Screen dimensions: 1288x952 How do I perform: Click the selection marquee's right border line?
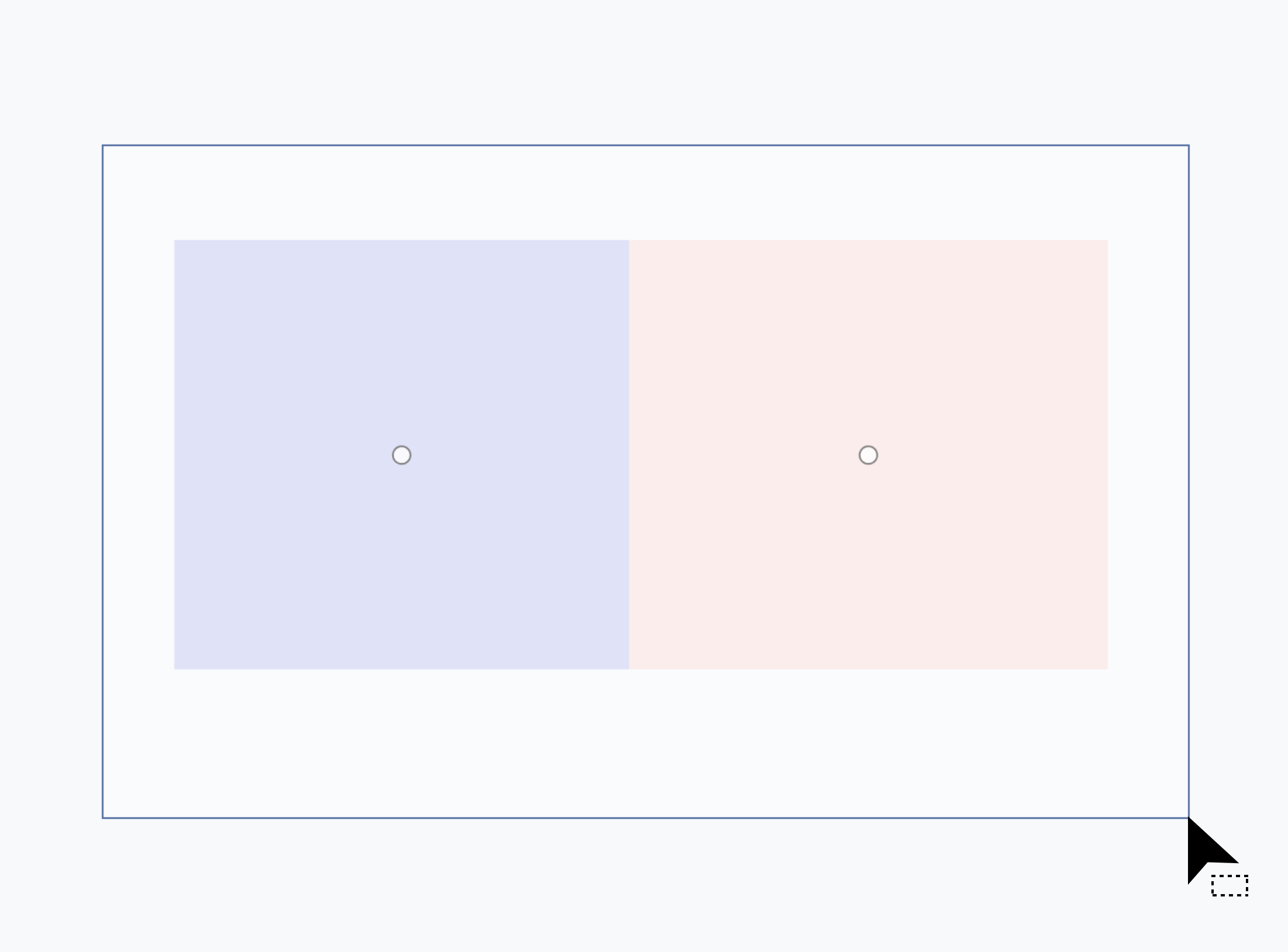pyautogui.click(x=1189, y=481)
